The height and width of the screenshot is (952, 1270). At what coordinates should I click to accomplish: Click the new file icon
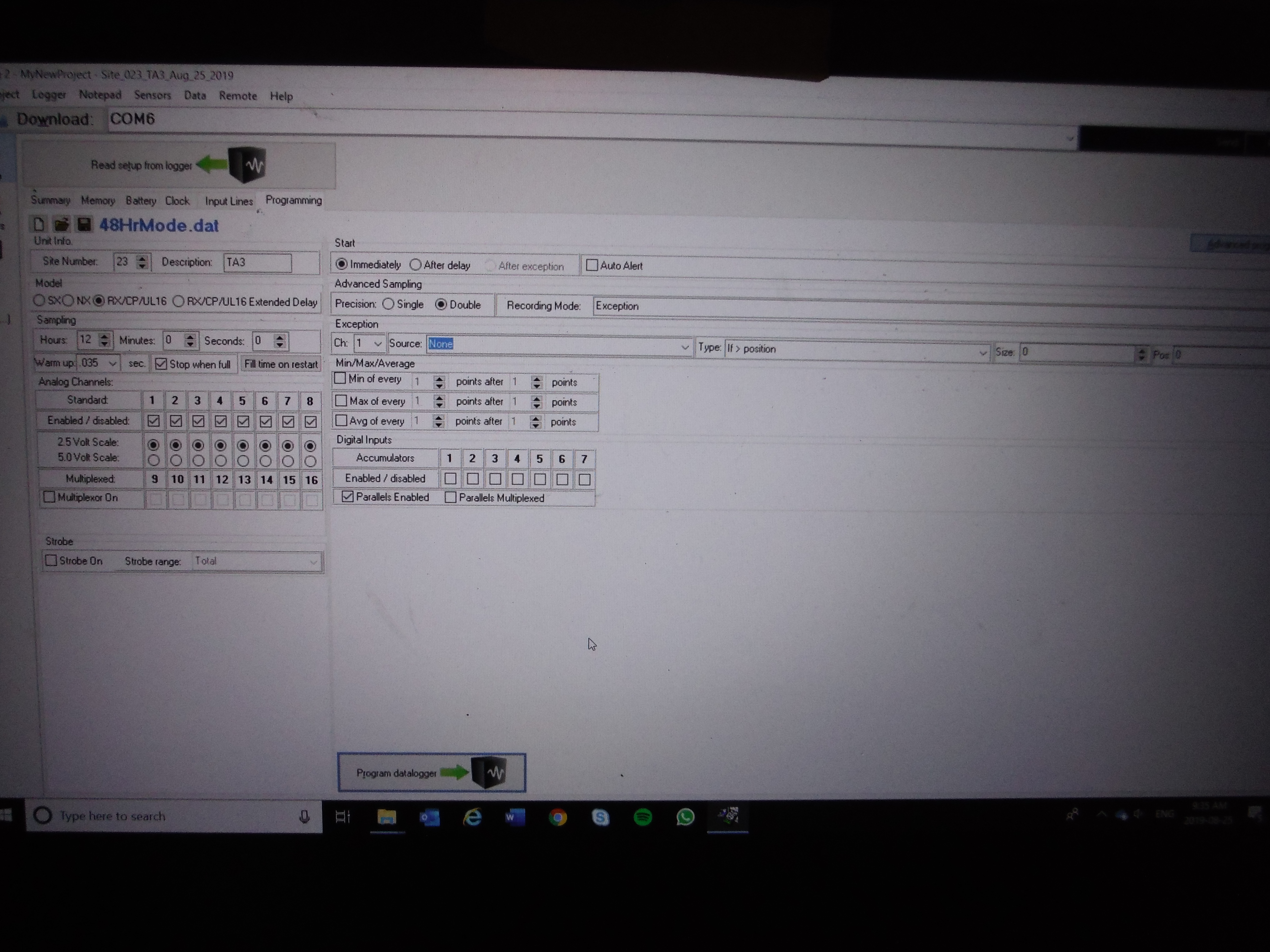click(39, 225)
